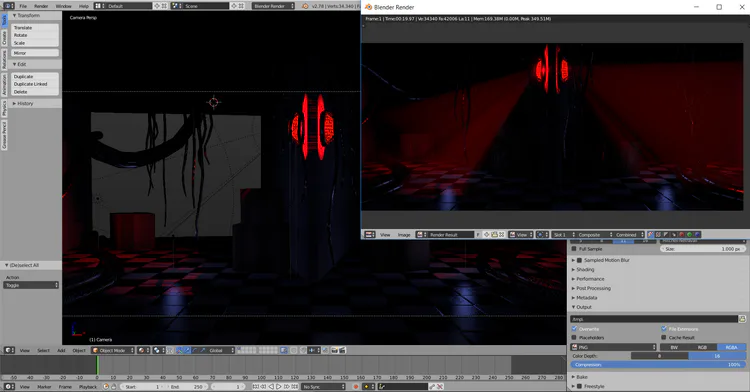
Task: Click the delete keyframe crossed key icon
Action: tap(440, 387)
